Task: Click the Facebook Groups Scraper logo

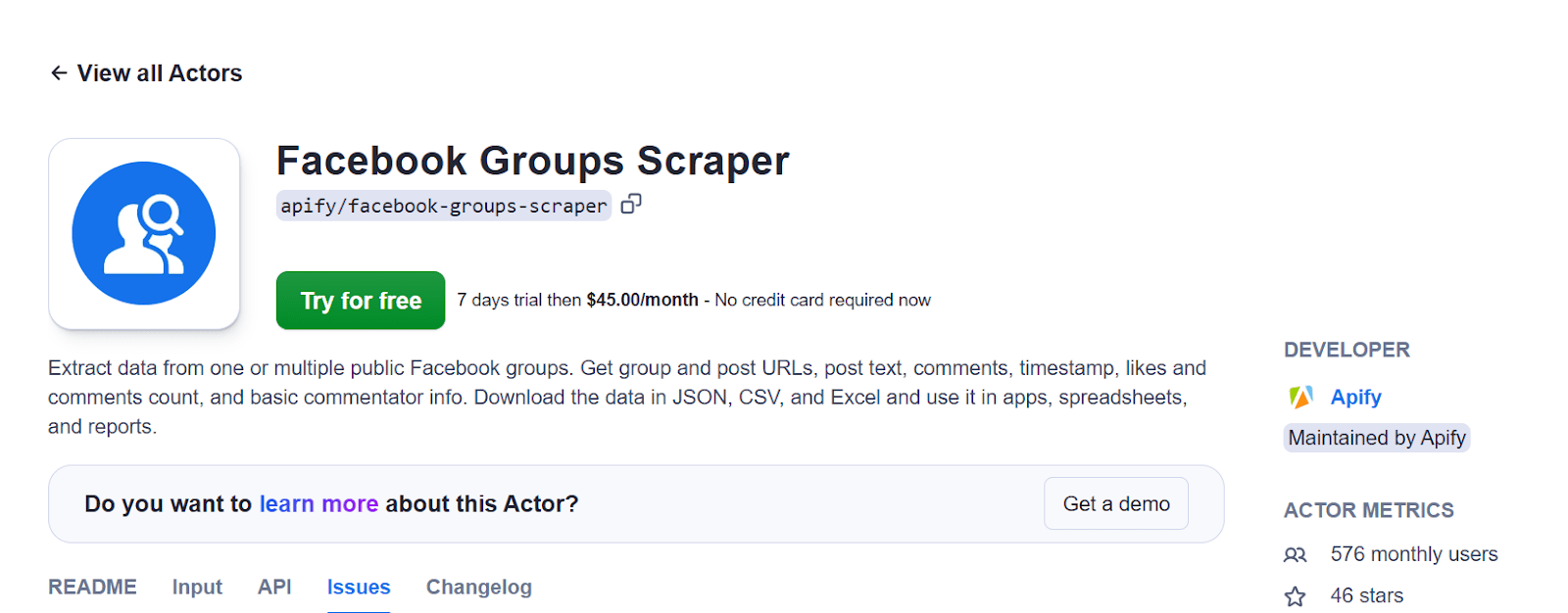Action: [144, 233]
